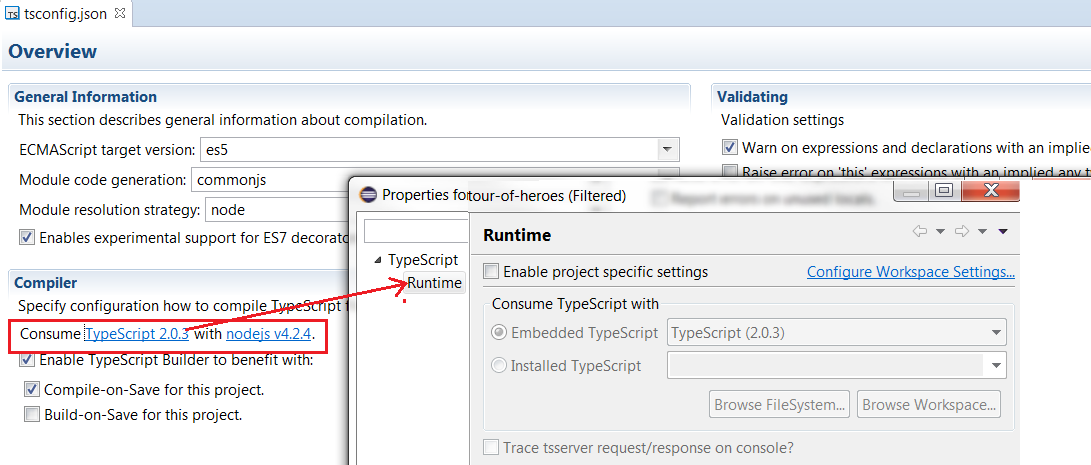The image size is (1091, 465).
Task: Maximize the Properties dialog
Action: (x=943, y=191)
